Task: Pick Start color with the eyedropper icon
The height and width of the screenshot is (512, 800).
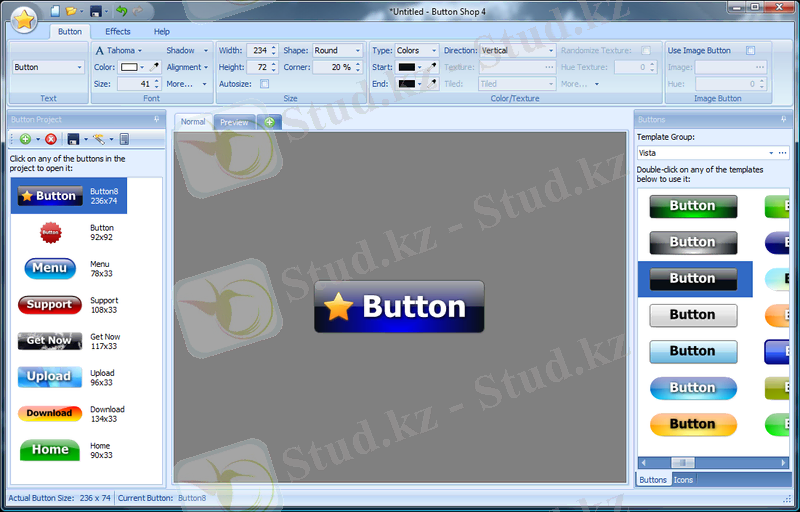Action: (432, 67)
